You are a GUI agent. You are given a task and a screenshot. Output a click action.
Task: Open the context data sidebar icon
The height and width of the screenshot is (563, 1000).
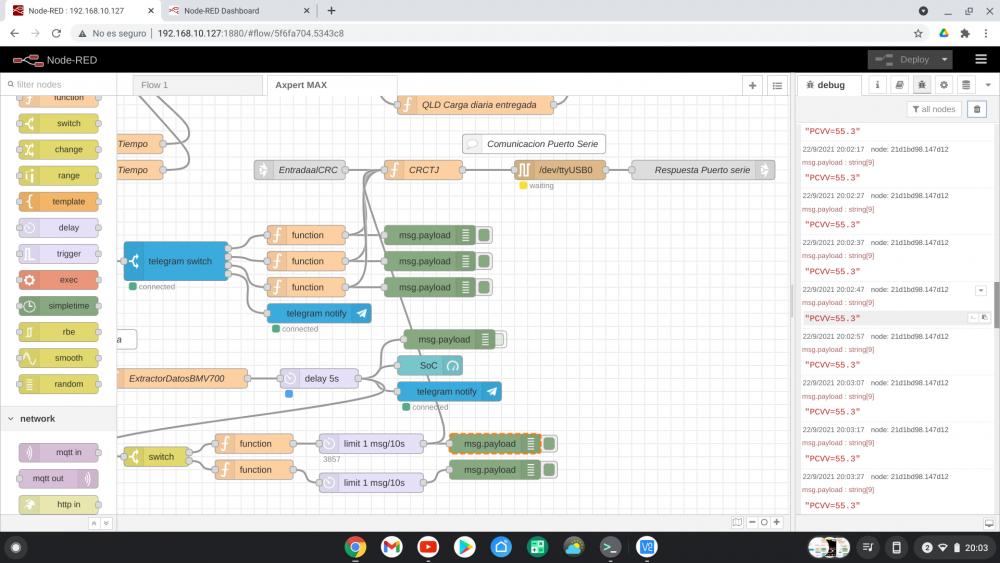click(x=966, y=85)
